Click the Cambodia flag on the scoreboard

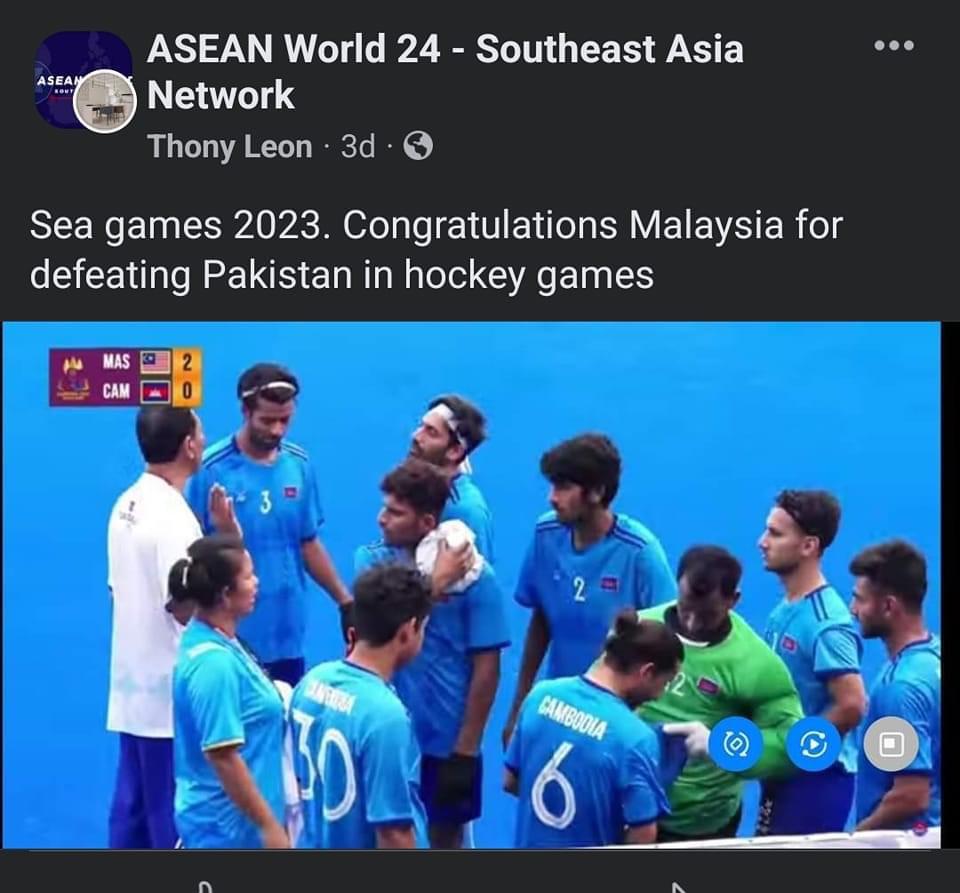coord(156,392)
